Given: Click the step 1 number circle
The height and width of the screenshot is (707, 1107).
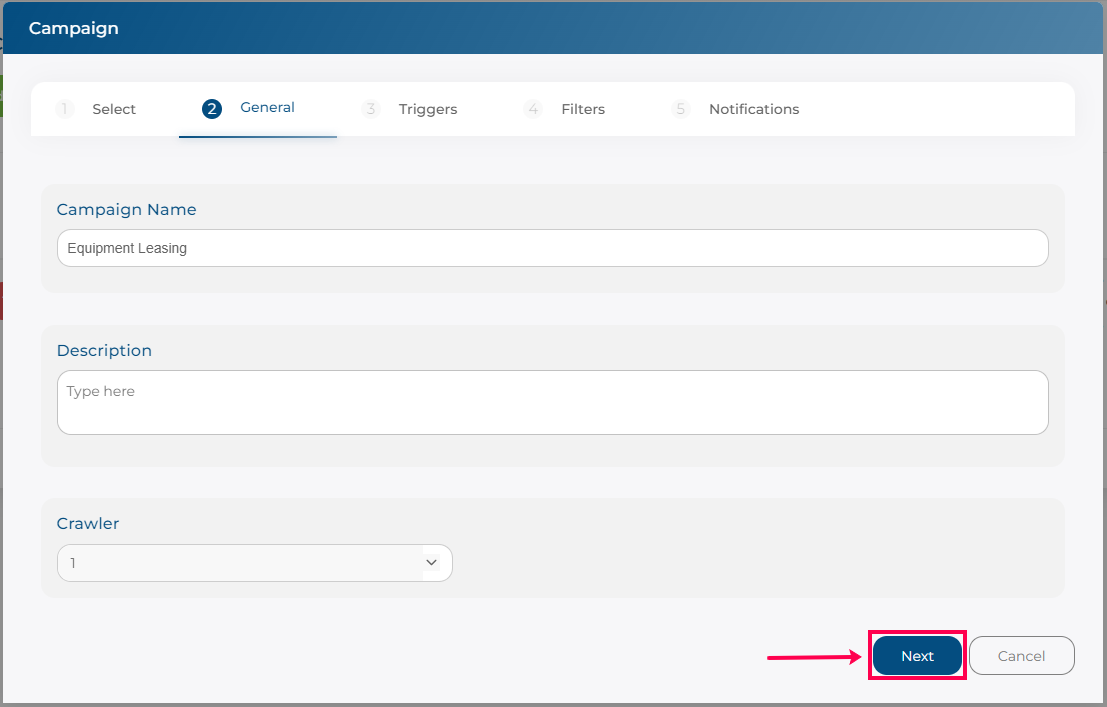Looking at the screenshot, I should click(65, 109).
